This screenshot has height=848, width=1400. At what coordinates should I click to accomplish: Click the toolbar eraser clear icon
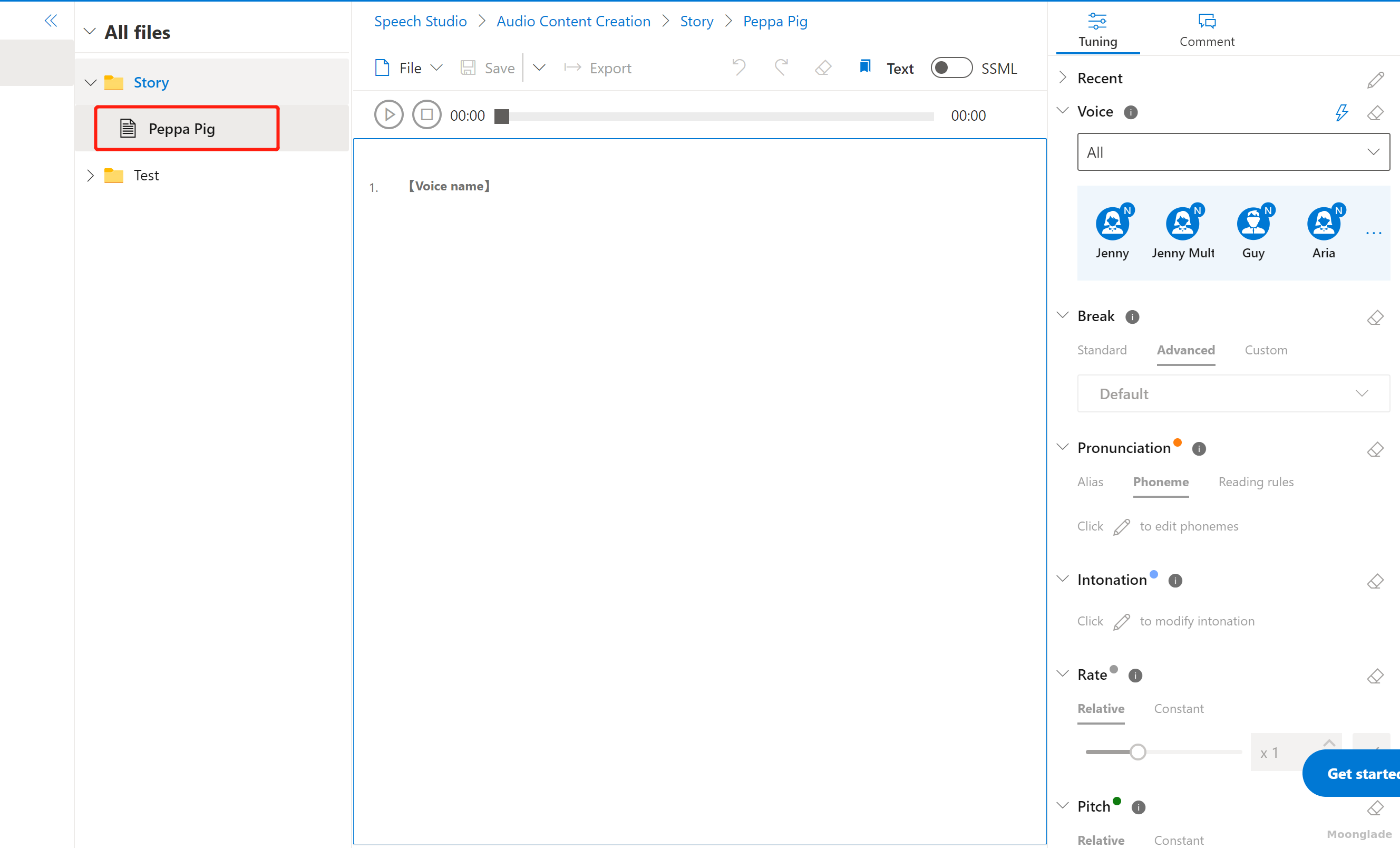[x=823, y=68]
